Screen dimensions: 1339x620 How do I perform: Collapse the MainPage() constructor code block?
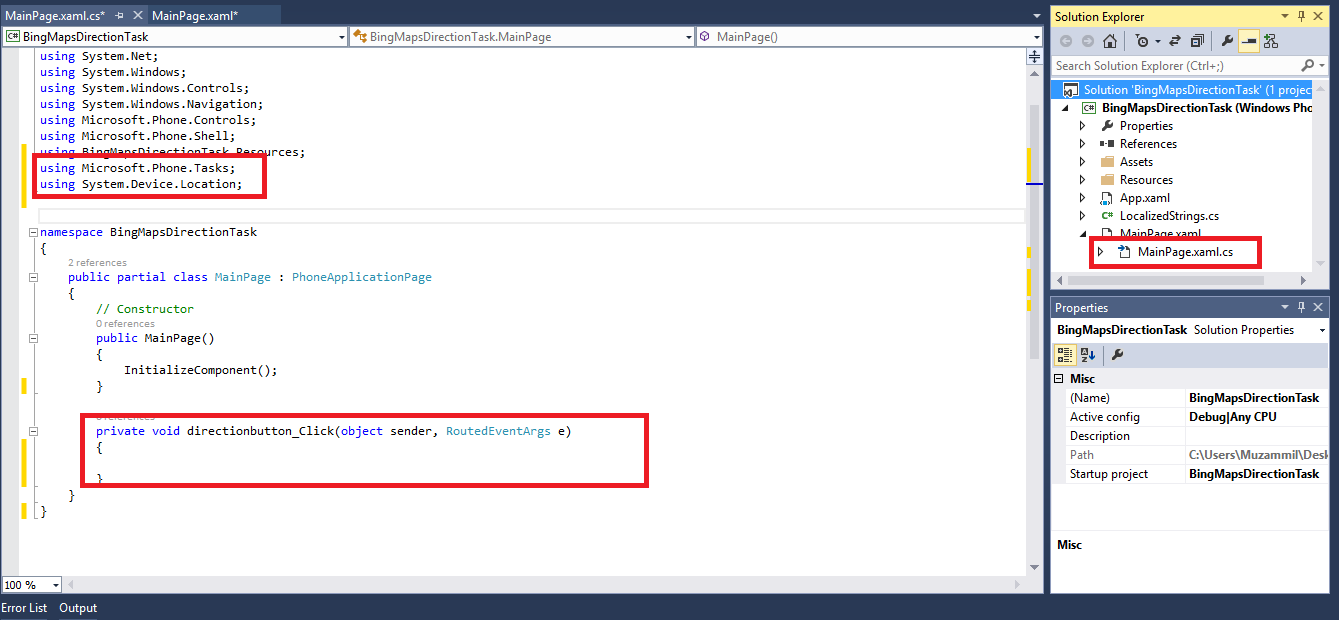(x=33, y=338)
